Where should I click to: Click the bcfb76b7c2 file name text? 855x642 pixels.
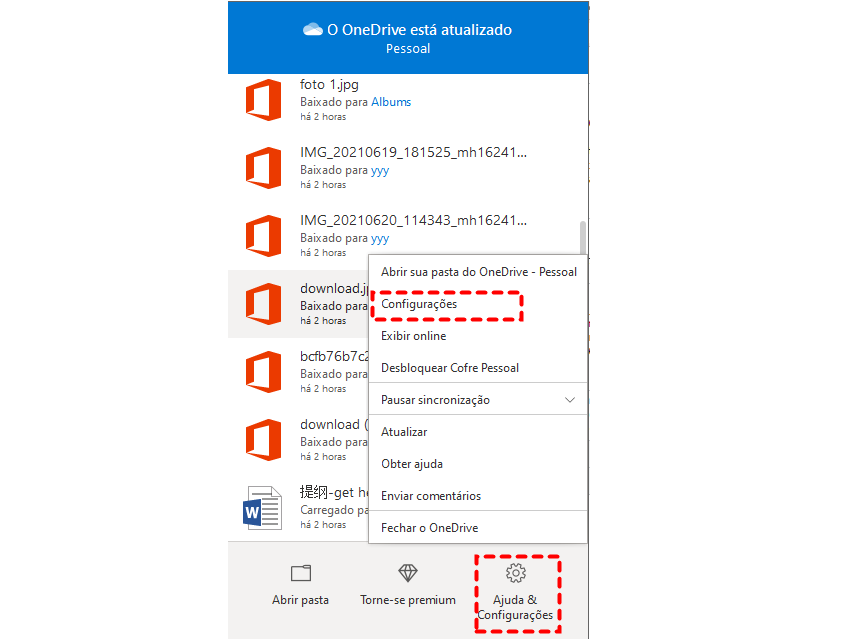pos(334,356)
